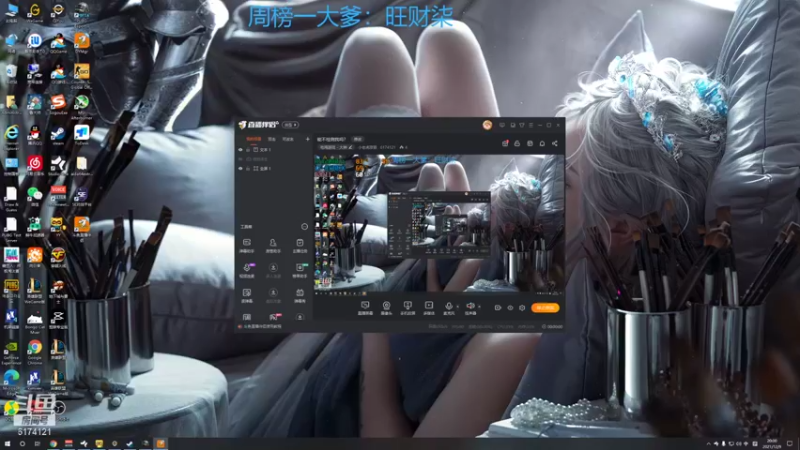This screenshot has height=450, width=800.
Task: Click the orange start live button
Action: click(545, 308)
